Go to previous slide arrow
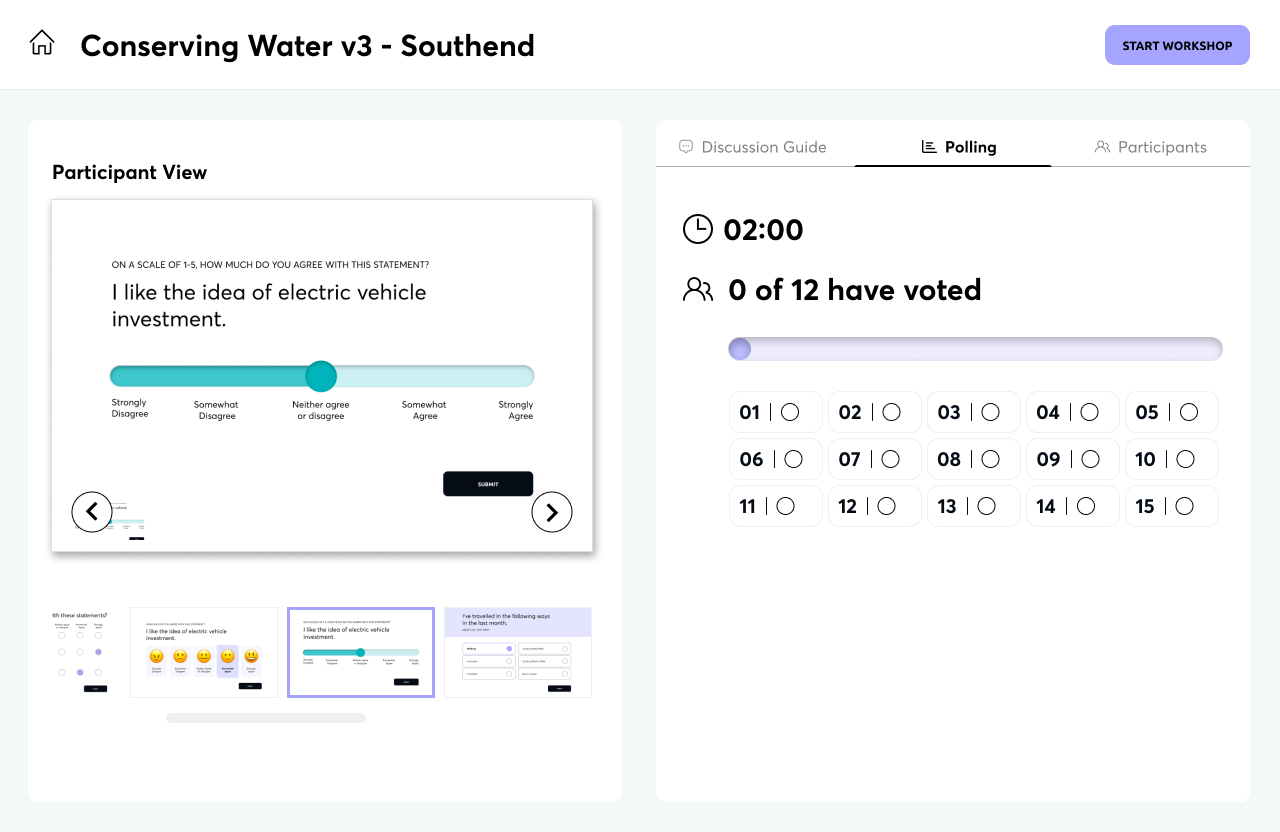The height and width of the screenshot is (832, 1280). tap(92, 512)
